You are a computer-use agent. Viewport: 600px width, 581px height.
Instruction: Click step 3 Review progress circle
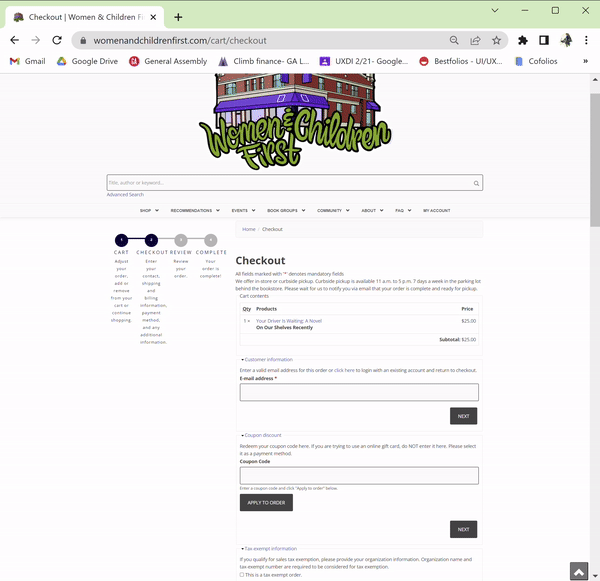click(x=181, y=240)
